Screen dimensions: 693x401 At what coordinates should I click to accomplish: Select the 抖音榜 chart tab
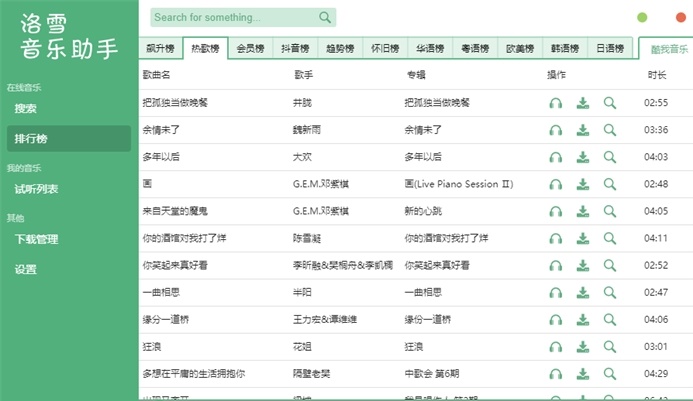pos(295,48)
